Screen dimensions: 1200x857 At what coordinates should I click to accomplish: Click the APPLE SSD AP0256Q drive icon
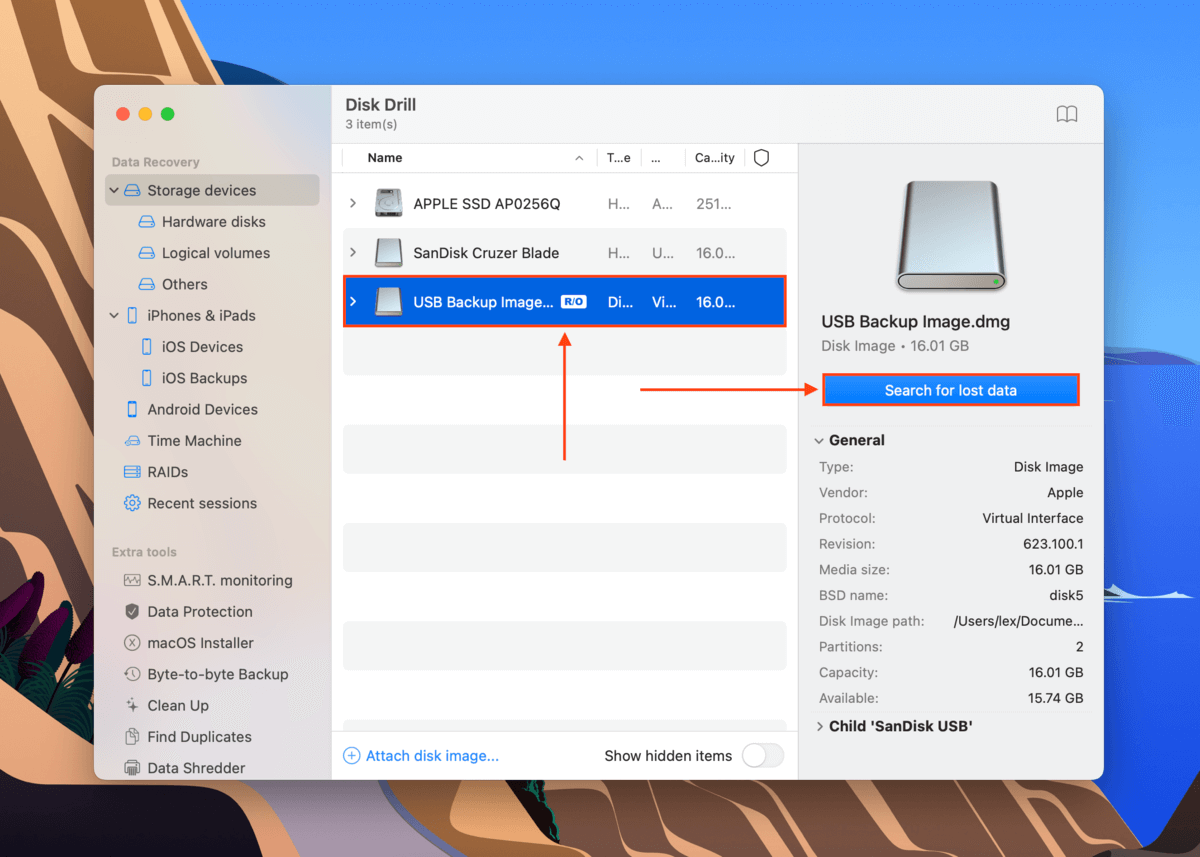click(x=388, y=203)
